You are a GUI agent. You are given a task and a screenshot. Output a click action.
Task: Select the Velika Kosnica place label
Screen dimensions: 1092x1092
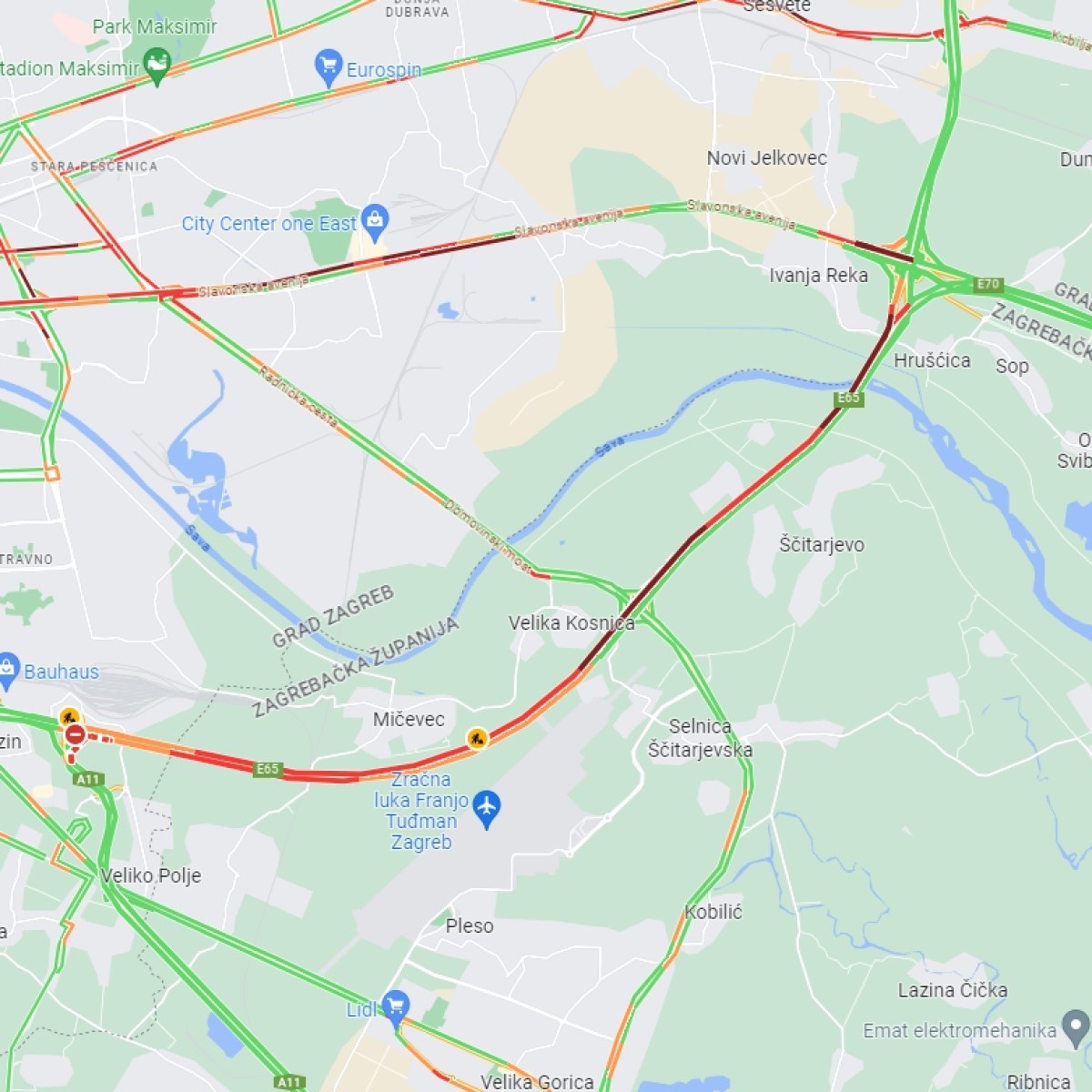point(571,623)
